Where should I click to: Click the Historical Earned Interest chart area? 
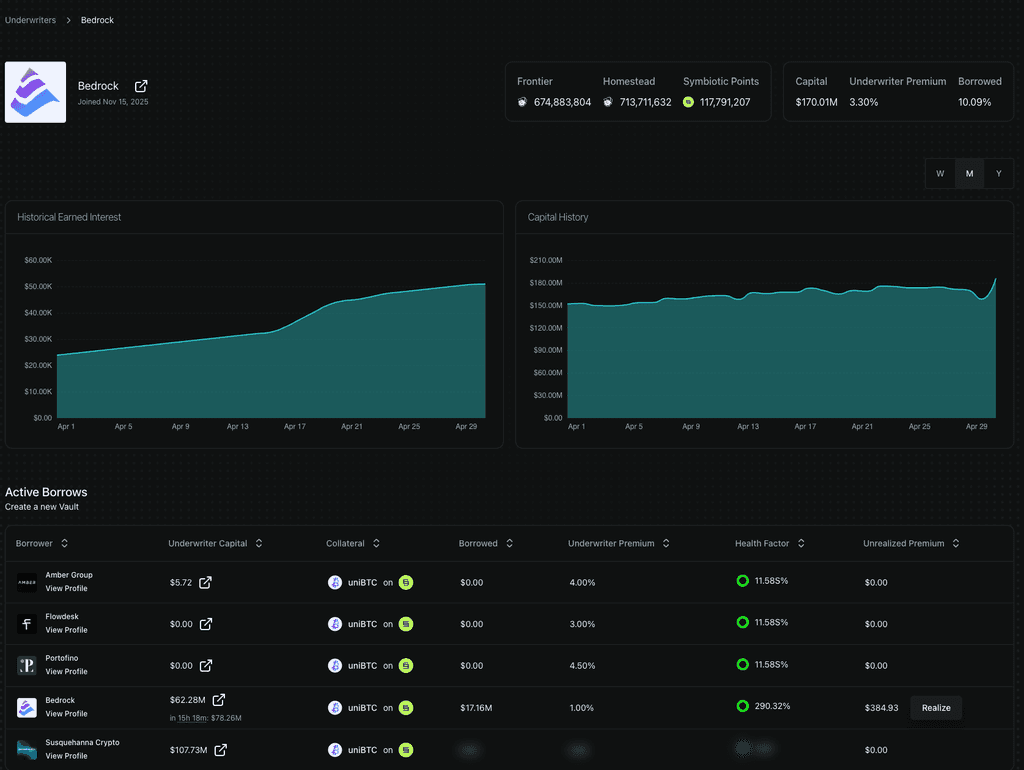click(x=271, y=339)
